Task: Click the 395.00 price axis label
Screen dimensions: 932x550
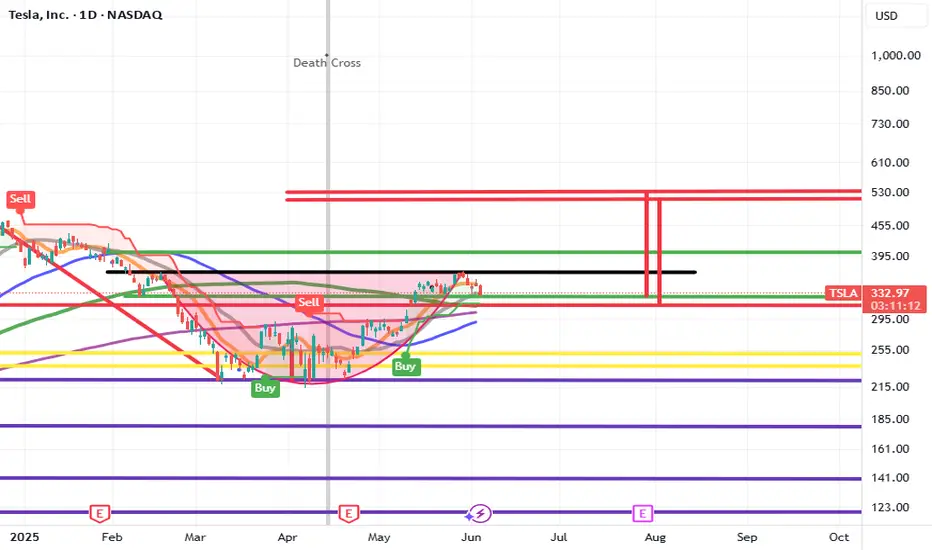Action: point(890,256)
